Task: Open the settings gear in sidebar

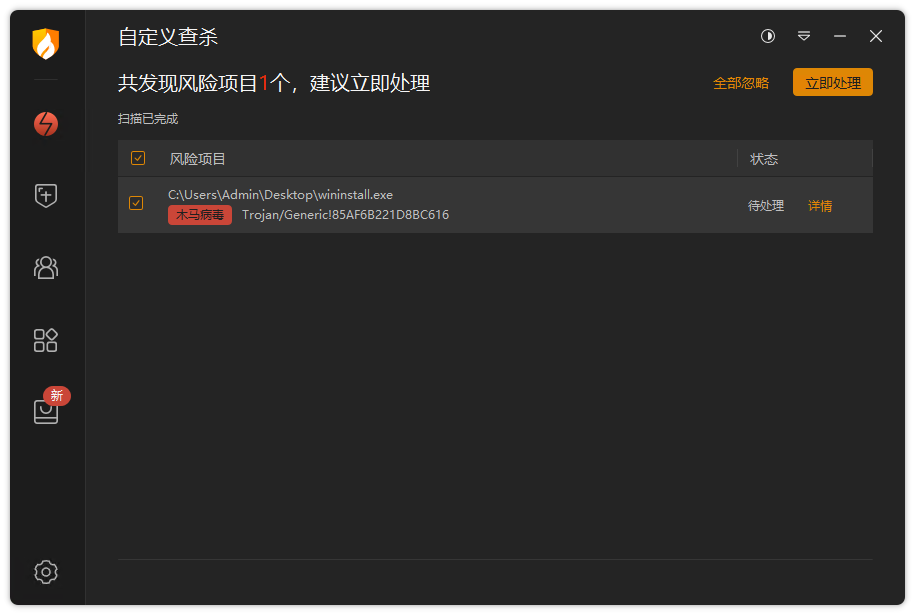Action: (x=46, y=572)
